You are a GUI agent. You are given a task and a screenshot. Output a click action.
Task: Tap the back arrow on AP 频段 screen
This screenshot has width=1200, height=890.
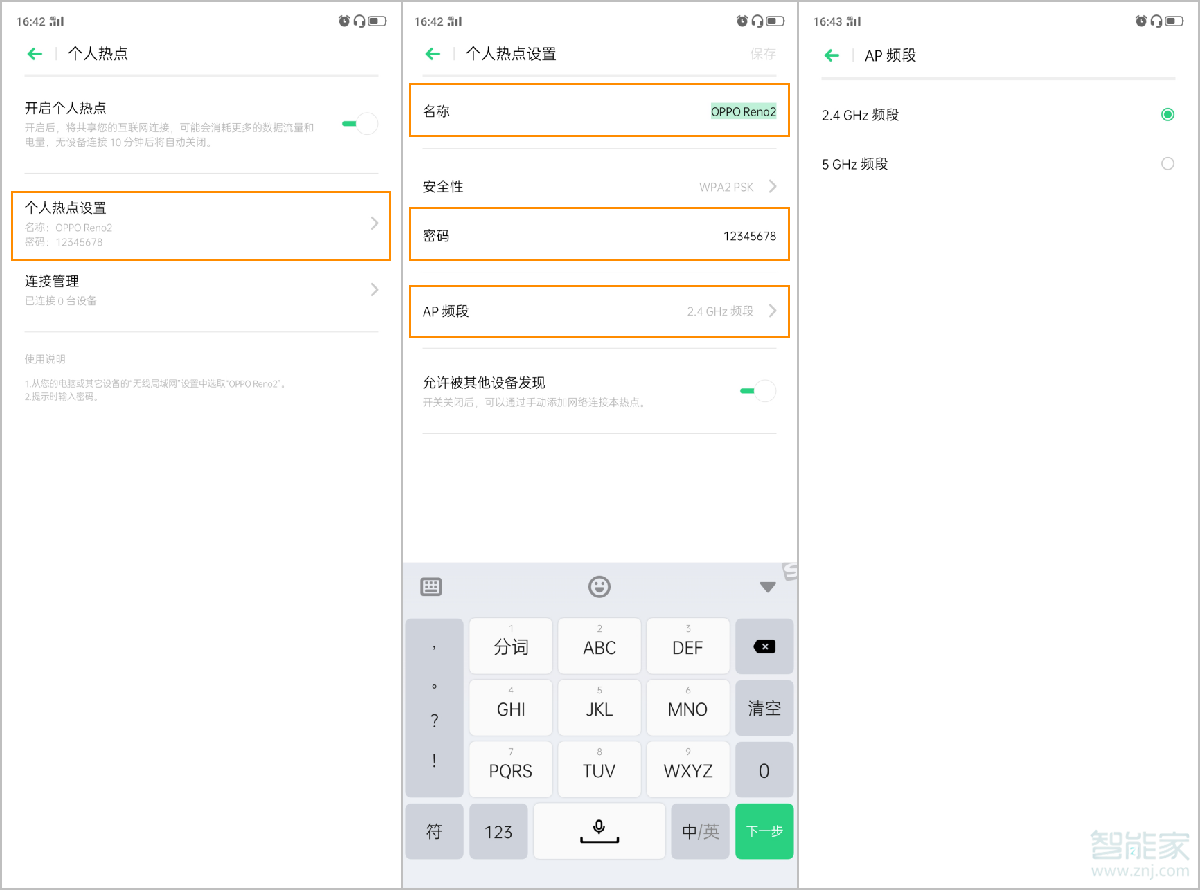click(x=830, y=55)
